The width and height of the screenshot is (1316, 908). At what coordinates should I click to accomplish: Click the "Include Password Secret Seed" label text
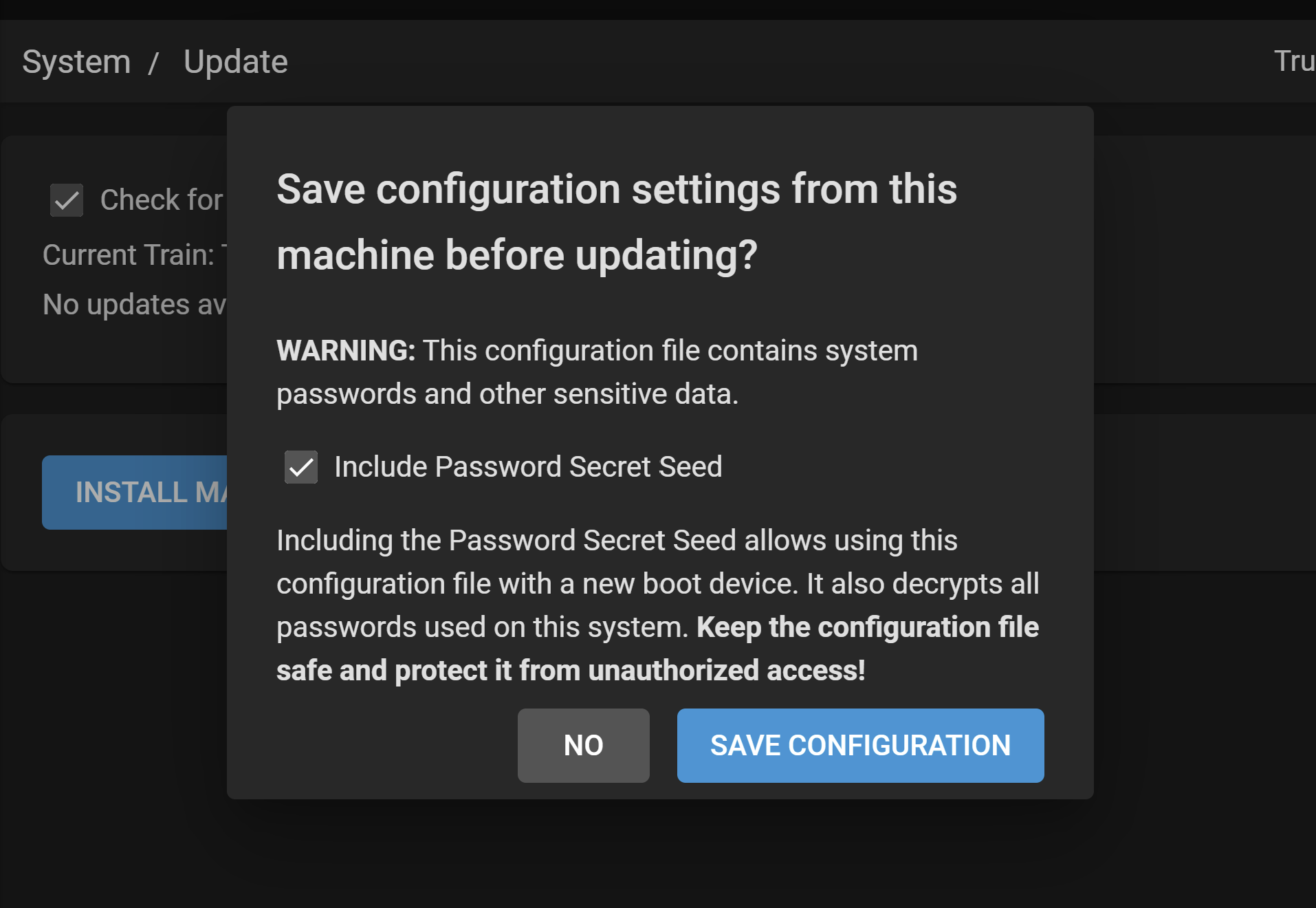(527, 467)
